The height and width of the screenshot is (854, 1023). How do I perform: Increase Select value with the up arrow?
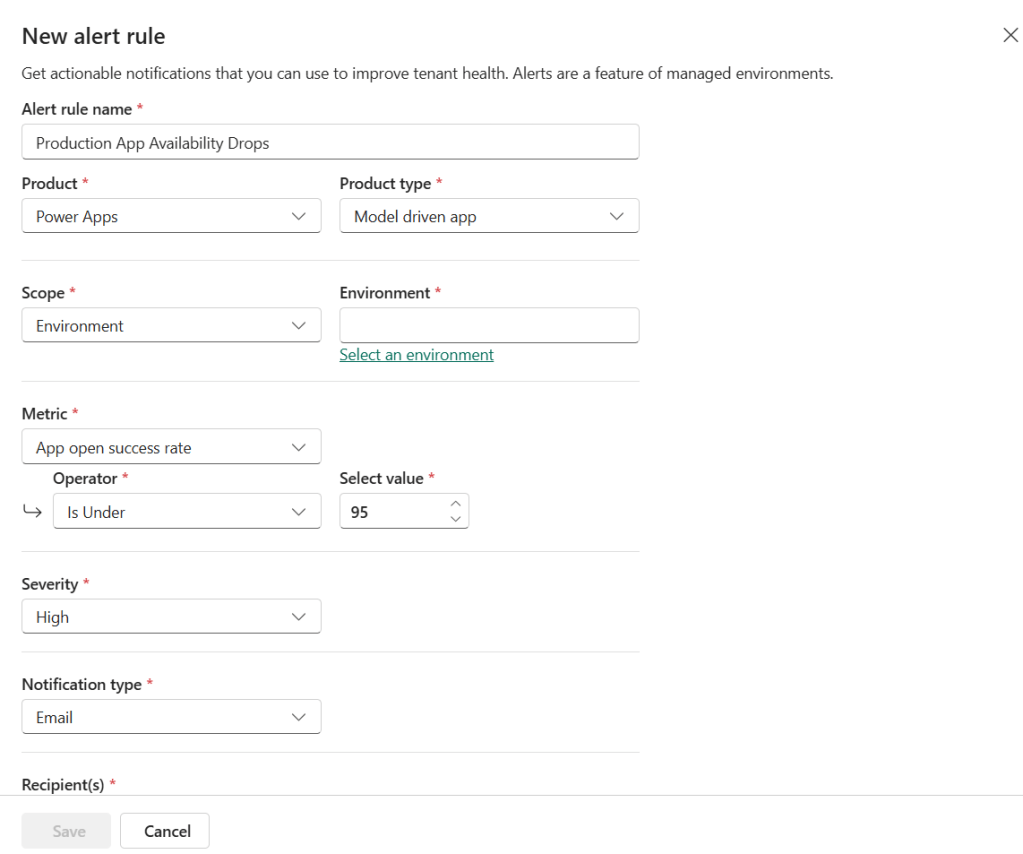point(456,504)
